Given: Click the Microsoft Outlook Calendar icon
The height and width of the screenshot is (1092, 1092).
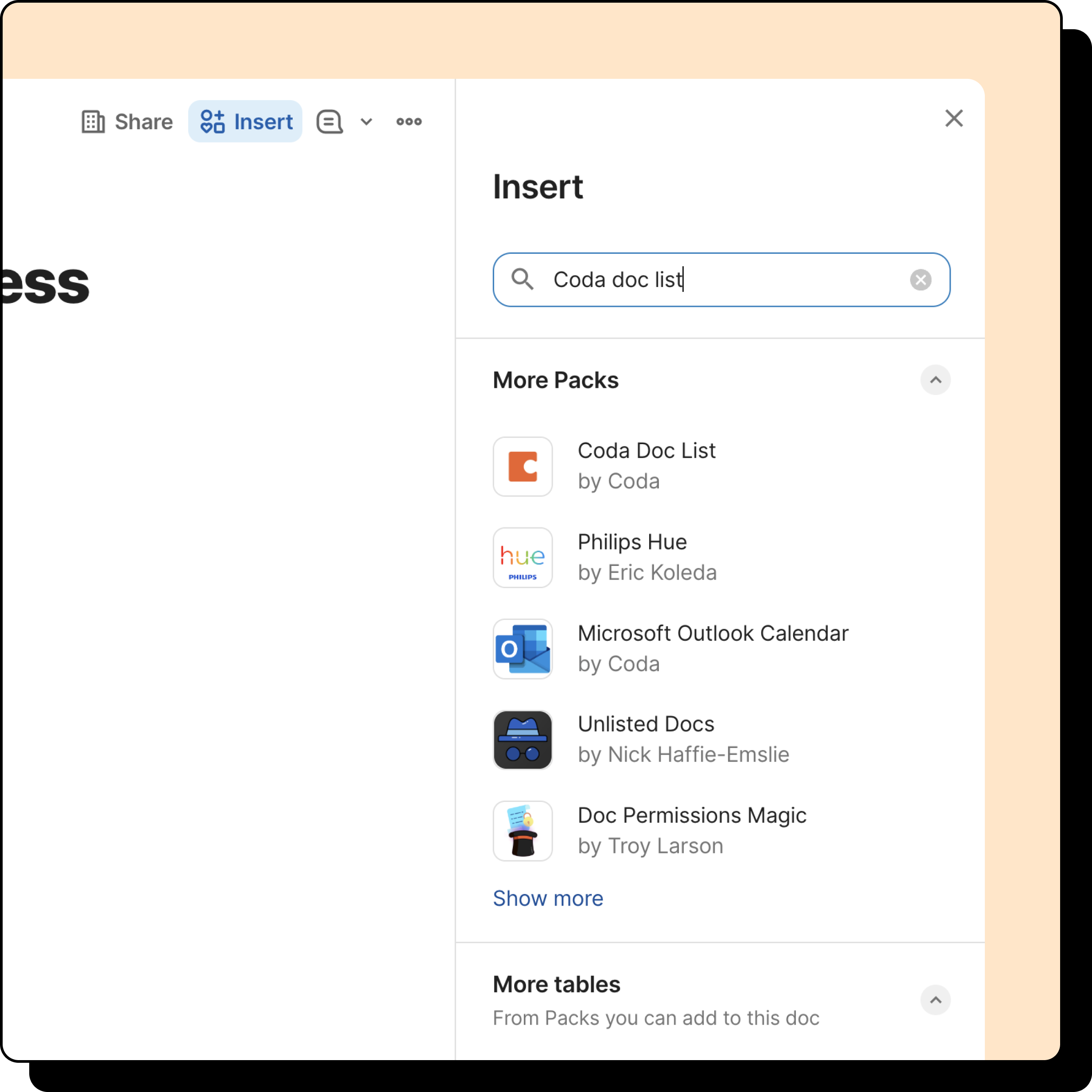Looking at the screenshot, I should click(x=522, y=648).
